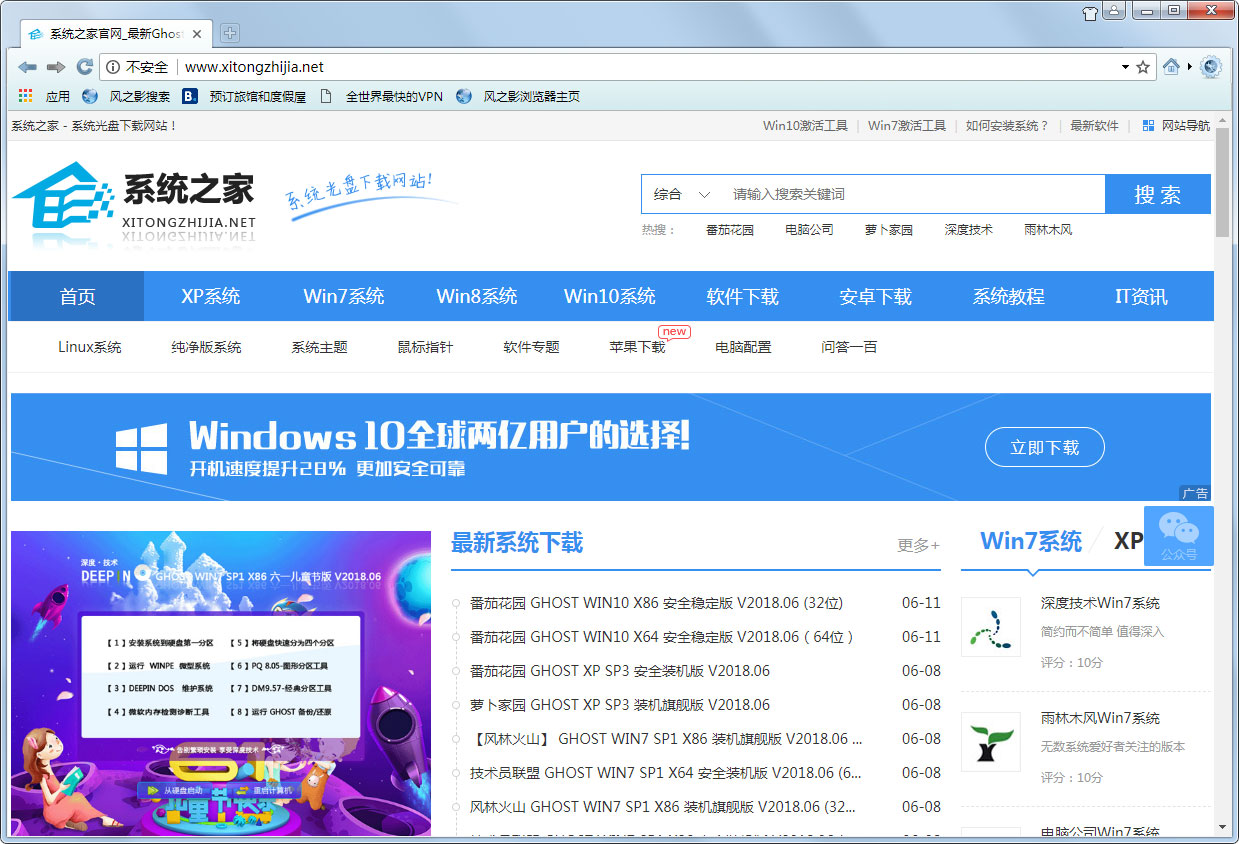Screen dimensions: 1239x844
Task: Click 立即下载 on the Windows 10 banner
Action: click(1045, 447)
